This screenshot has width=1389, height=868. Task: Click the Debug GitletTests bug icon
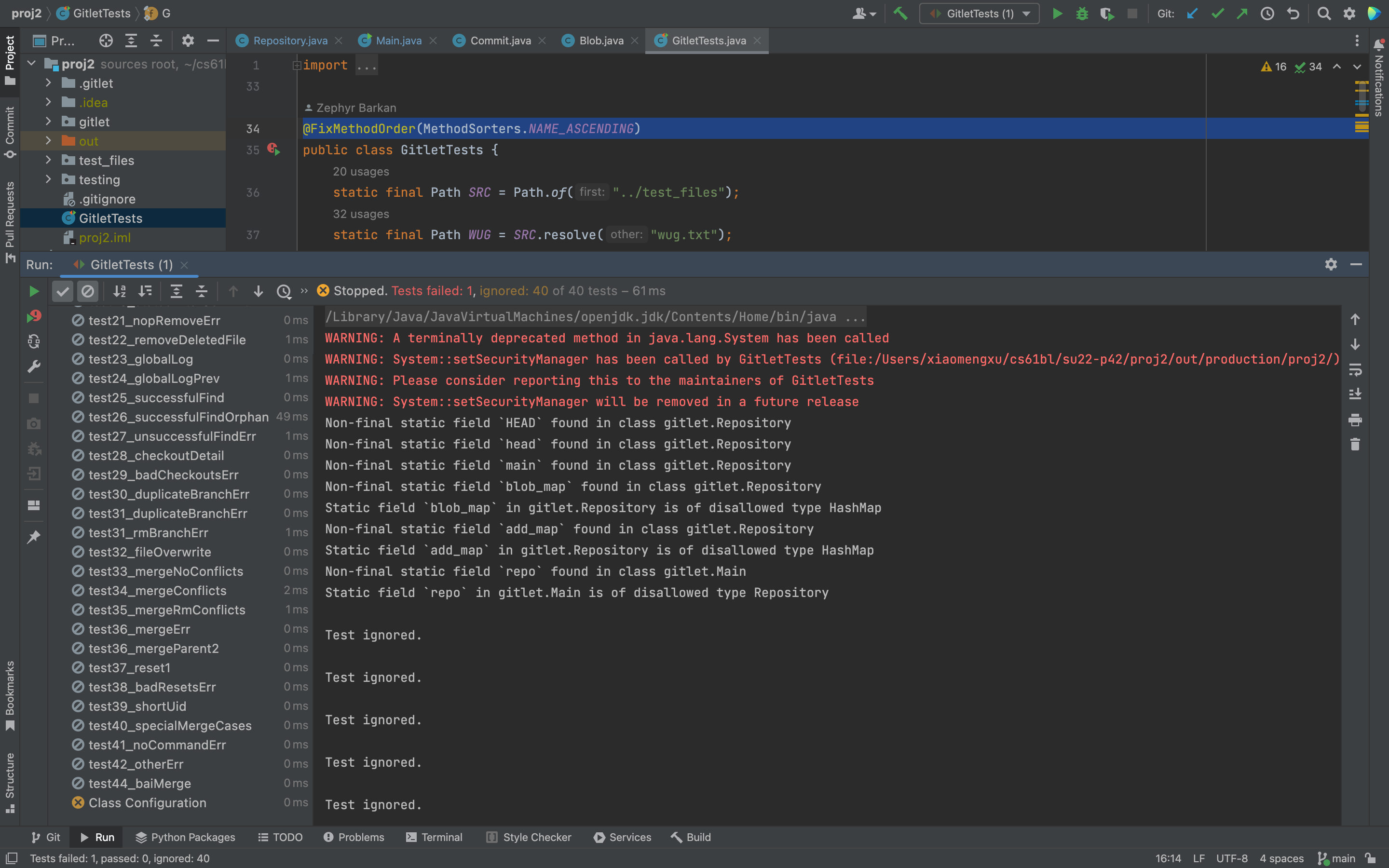[x=1082, y=13]
